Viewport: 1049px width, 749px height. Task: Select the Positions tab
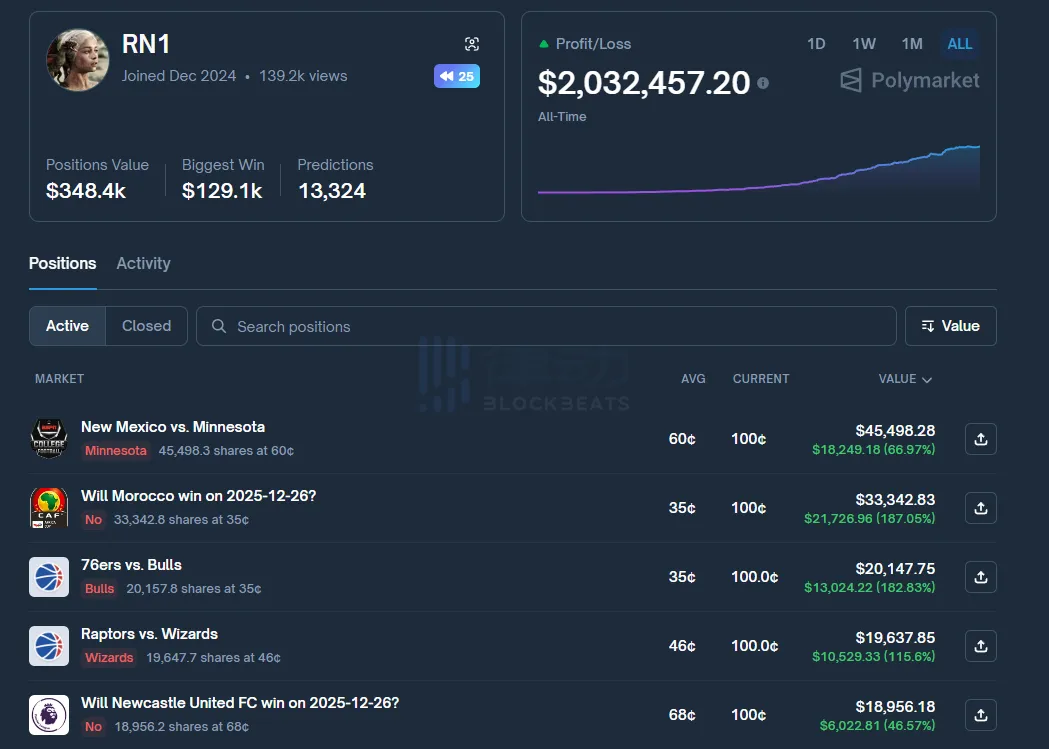coord(62,263)
